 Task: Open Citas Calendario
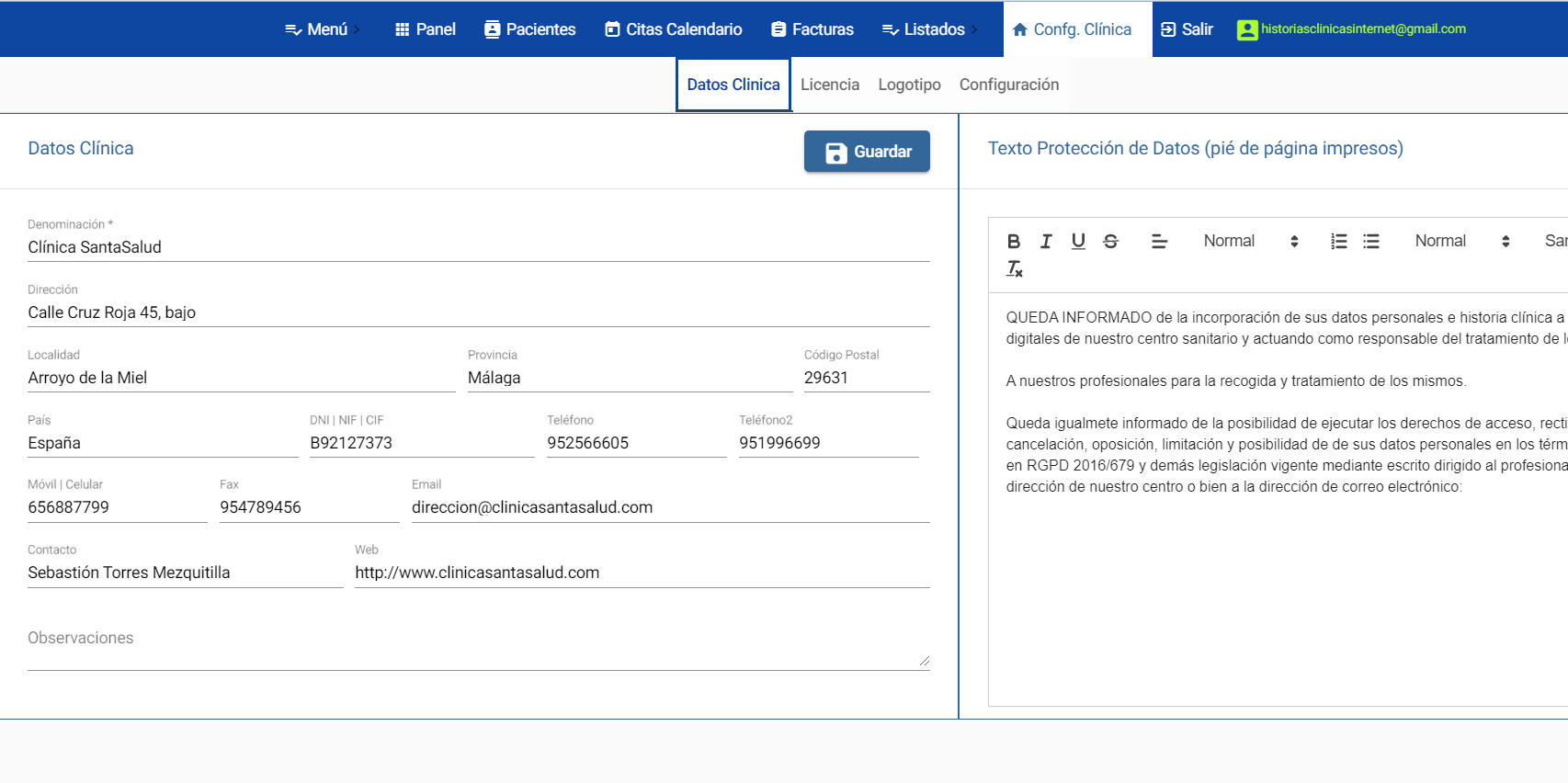[673, 29]
